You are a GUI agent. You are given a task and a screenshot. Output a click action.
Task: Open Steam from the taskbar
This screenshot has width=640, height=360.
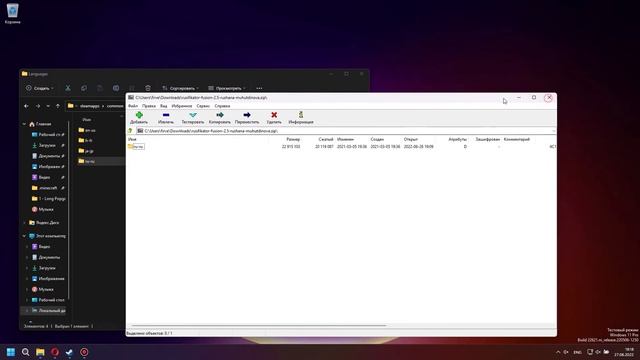(69, 352)
